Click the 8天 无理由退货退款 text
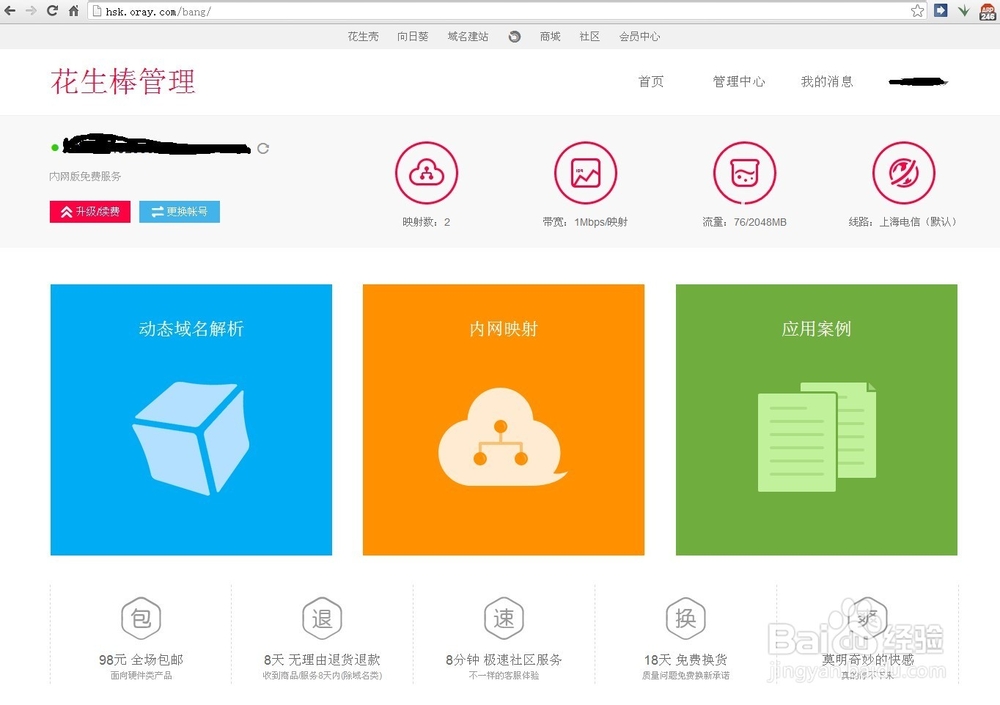The width and height of the screenshot is (1000, 705). coord(322,660)
